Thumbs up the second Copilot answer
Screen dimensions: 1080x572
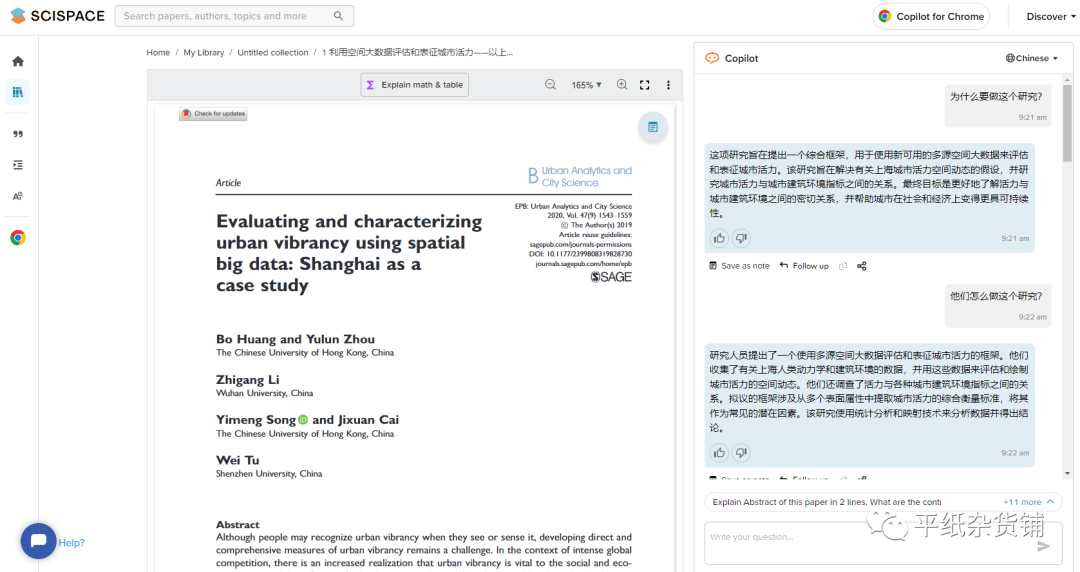click(x=719, y=453)
